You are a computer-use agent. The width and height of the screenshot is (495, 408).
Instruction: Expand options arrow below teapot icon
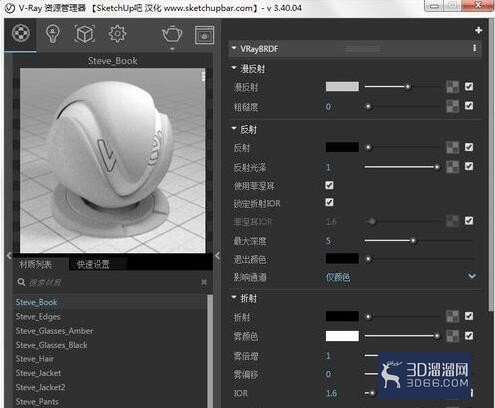(172, 49)
